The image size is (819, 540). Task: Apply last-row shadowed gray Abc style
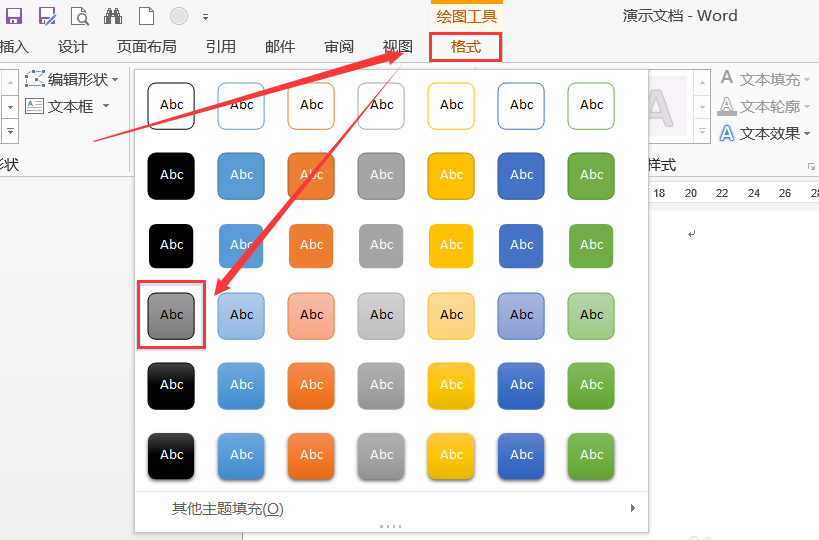381,456
